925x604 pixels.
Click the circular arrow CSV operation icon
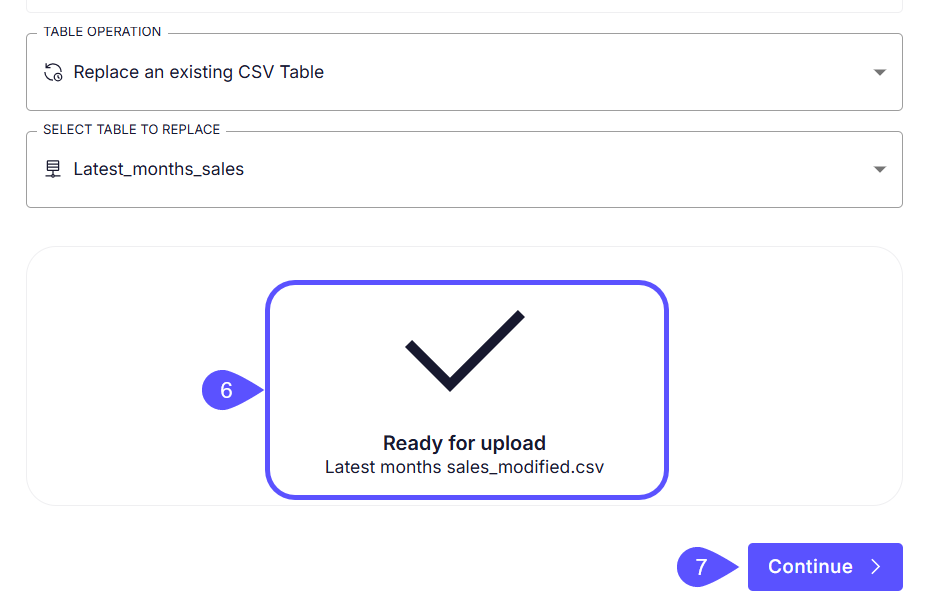coord(53,71)
